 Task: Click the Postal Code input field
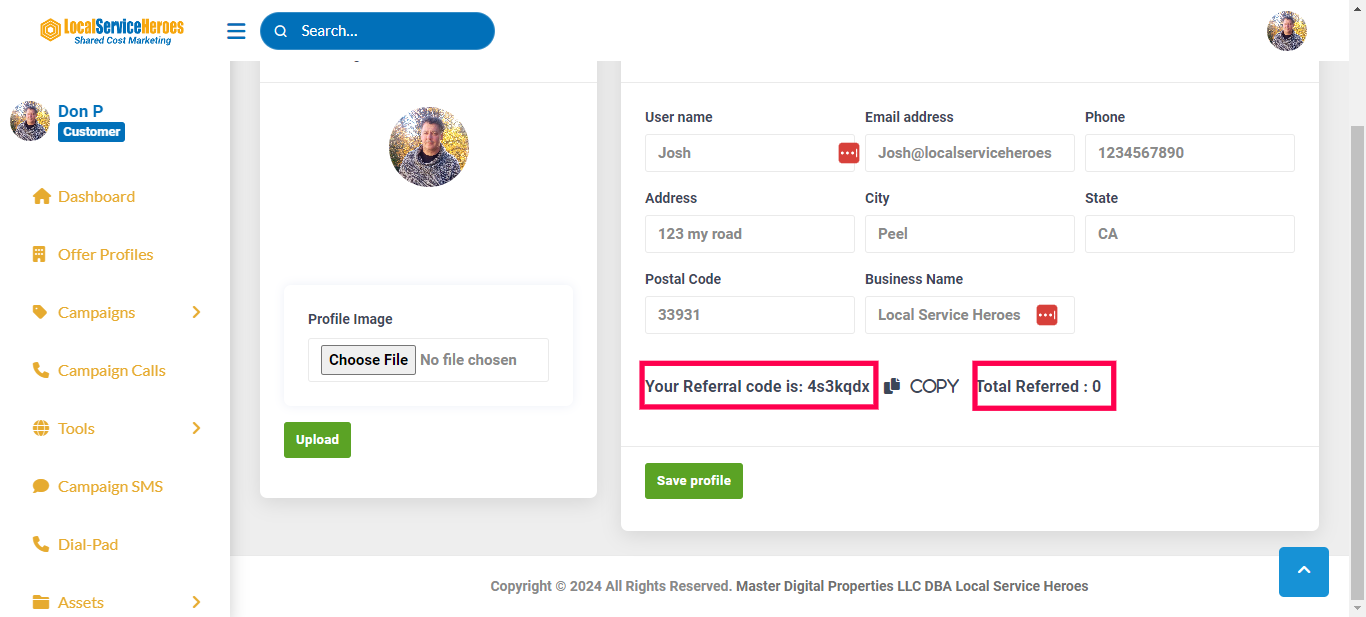(749, 315)
